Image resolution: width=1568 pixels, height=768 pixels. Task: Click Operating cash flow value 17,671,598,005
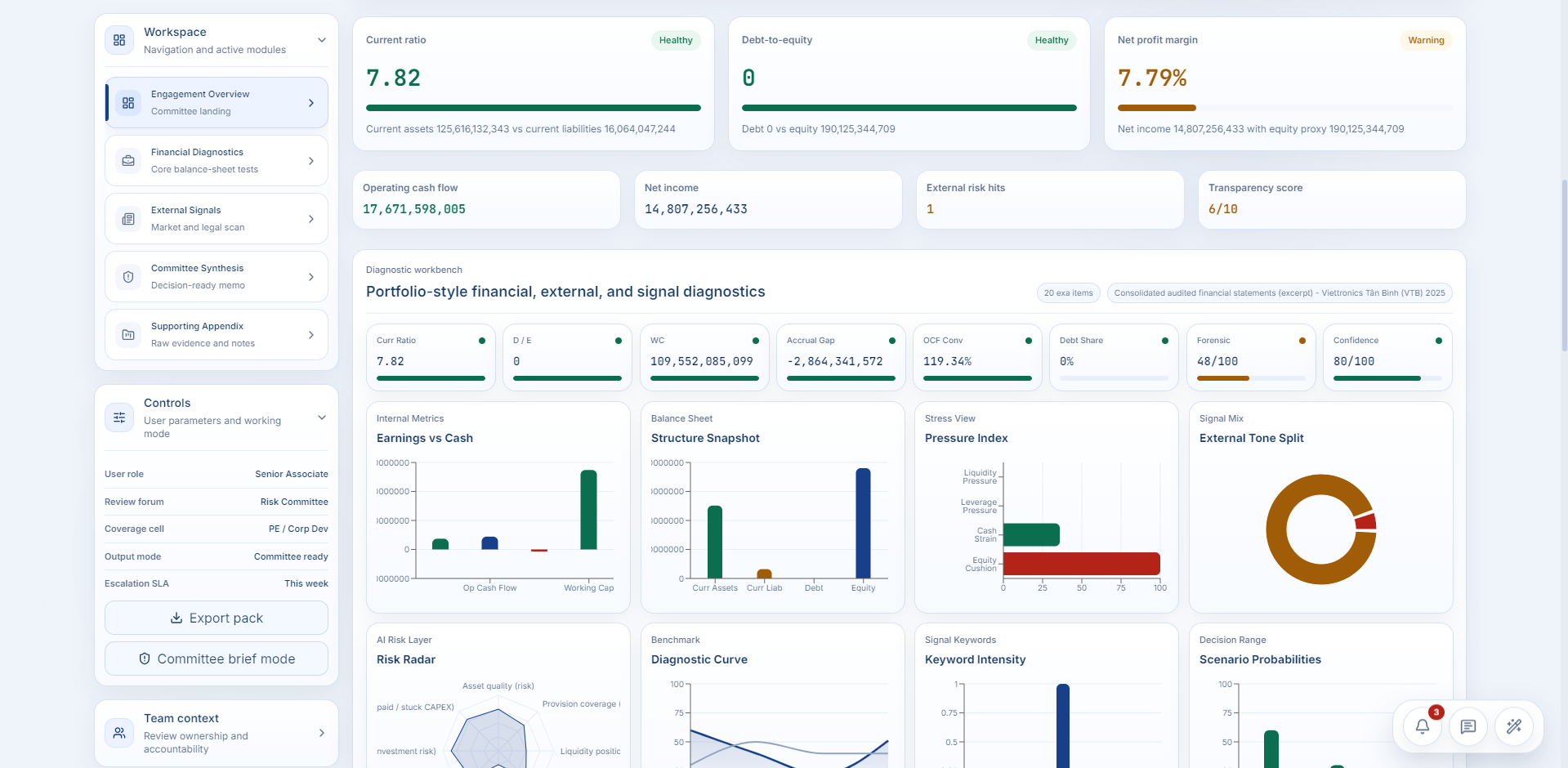click(x=414, y=209)
